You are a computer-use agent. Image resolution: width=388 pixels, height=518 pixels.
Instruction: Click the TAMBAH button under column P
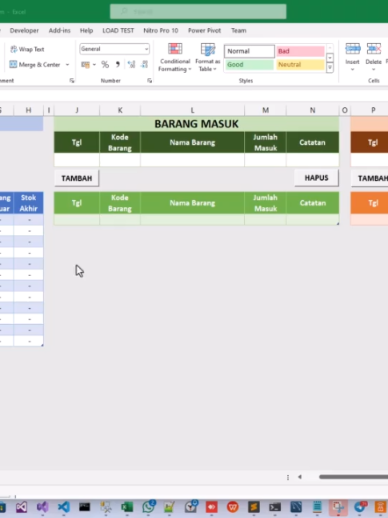pyautogui.click(x=370, y=178)
